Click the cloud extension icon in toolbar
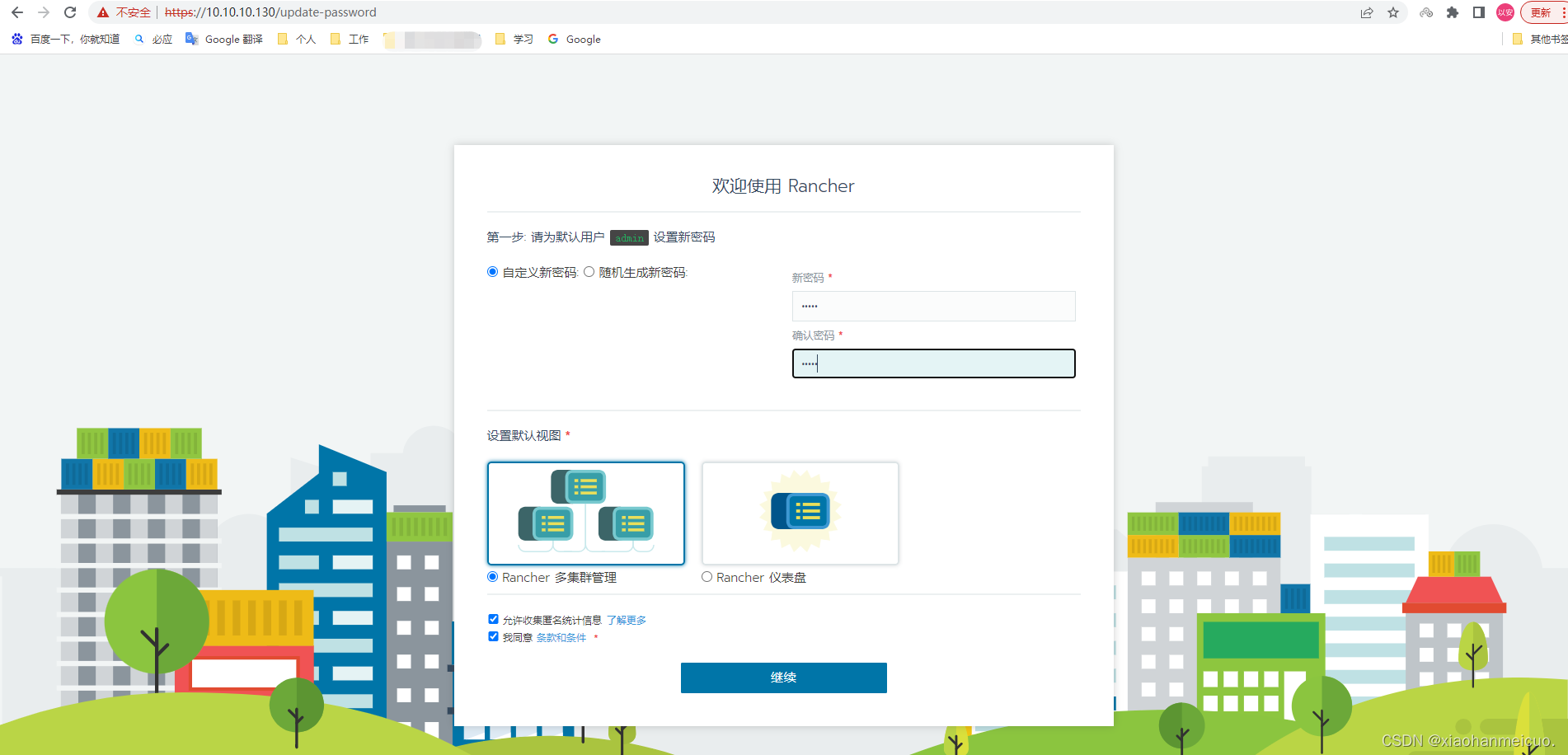The width and height of the screenshot is (1568, 755). tap(1426, 12)
